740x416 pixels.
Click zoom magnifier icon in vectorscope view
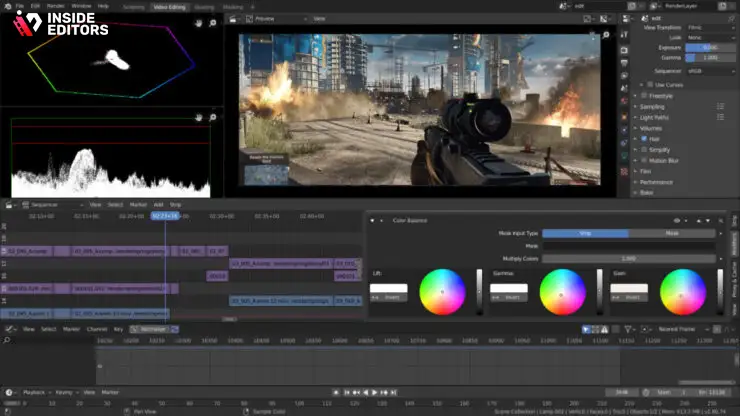click(213, 23)
